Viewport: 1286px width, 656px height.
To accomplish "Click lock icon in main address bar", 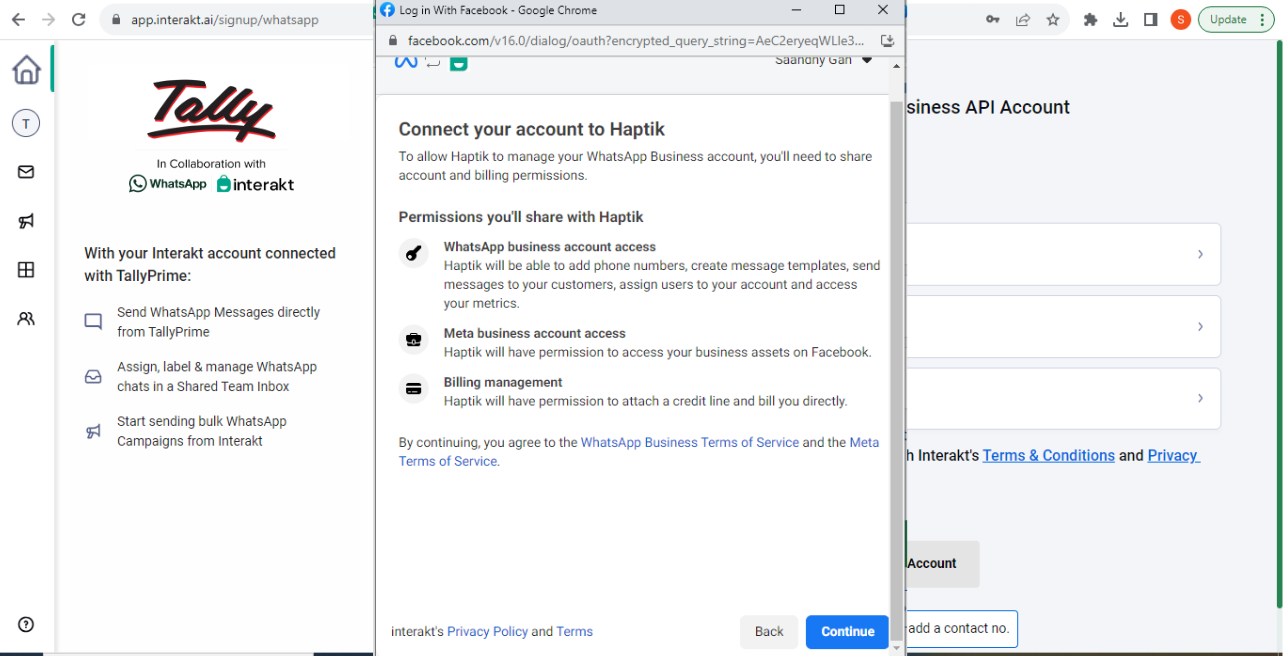I will pyautogui.click(x=116, y=19).
